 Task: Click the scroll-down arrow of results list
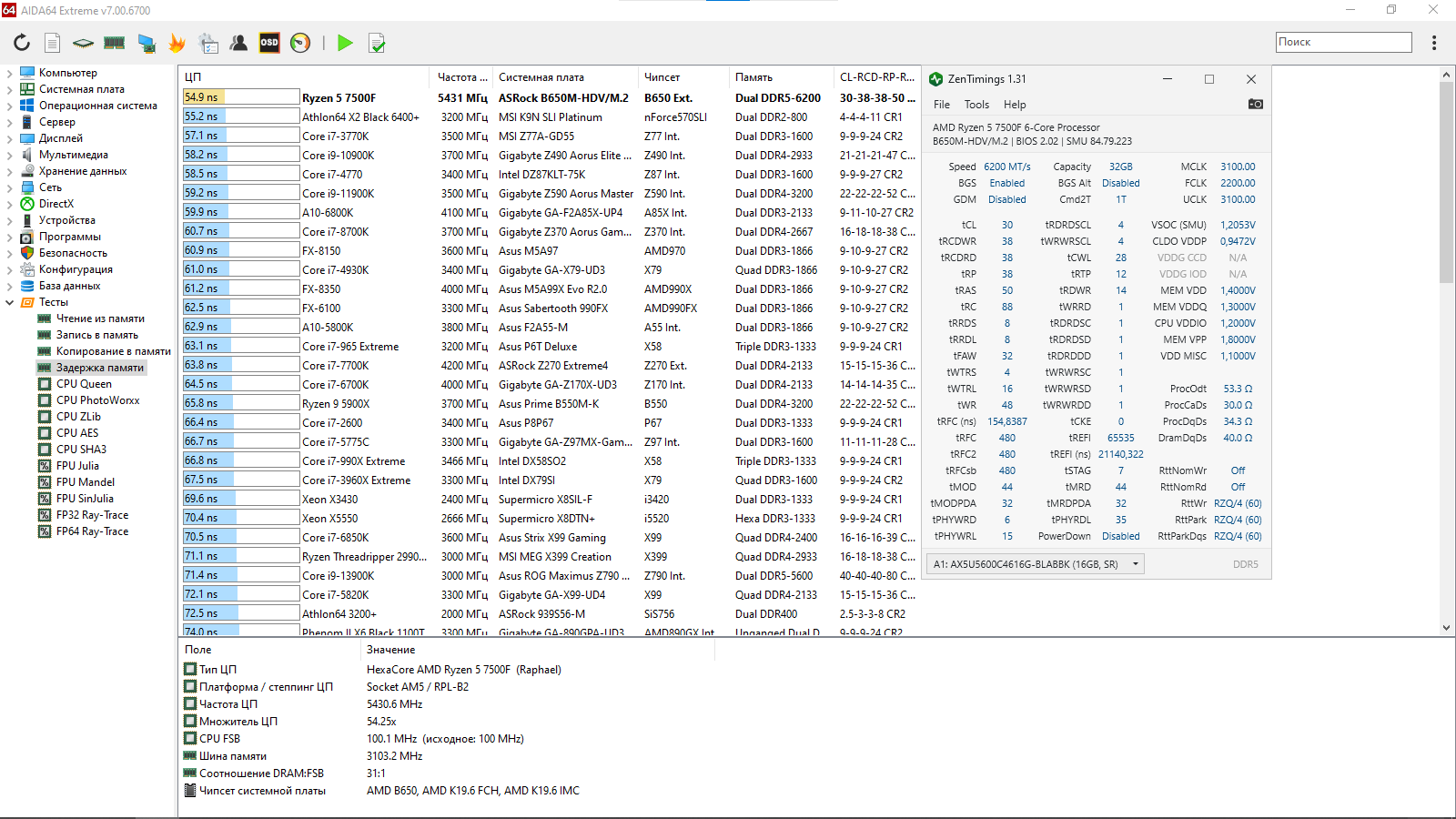[1447, 628]
